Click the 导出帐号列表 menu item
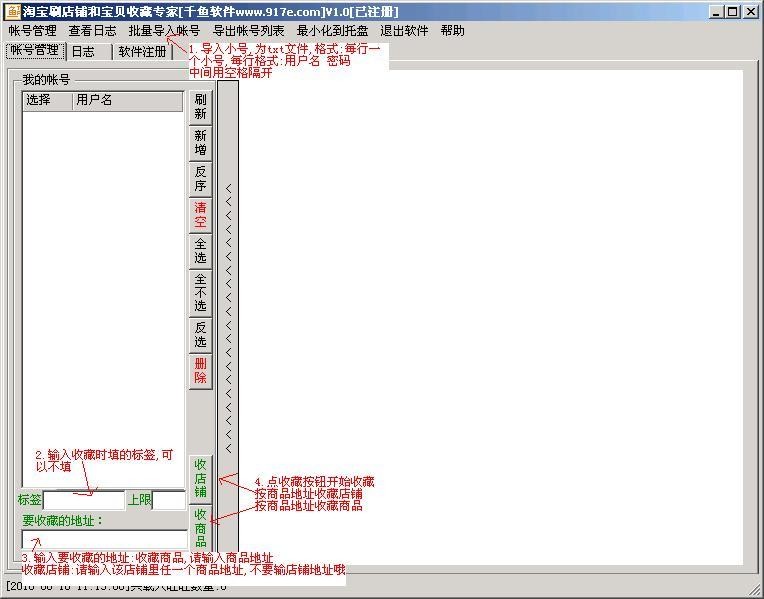 pos(248,31)
